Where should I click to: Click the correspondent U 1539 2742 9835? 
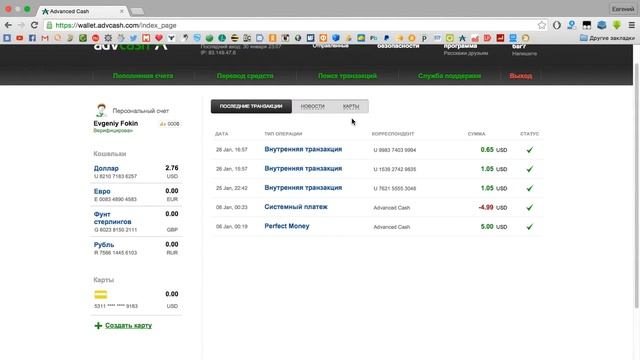point(395,169)
